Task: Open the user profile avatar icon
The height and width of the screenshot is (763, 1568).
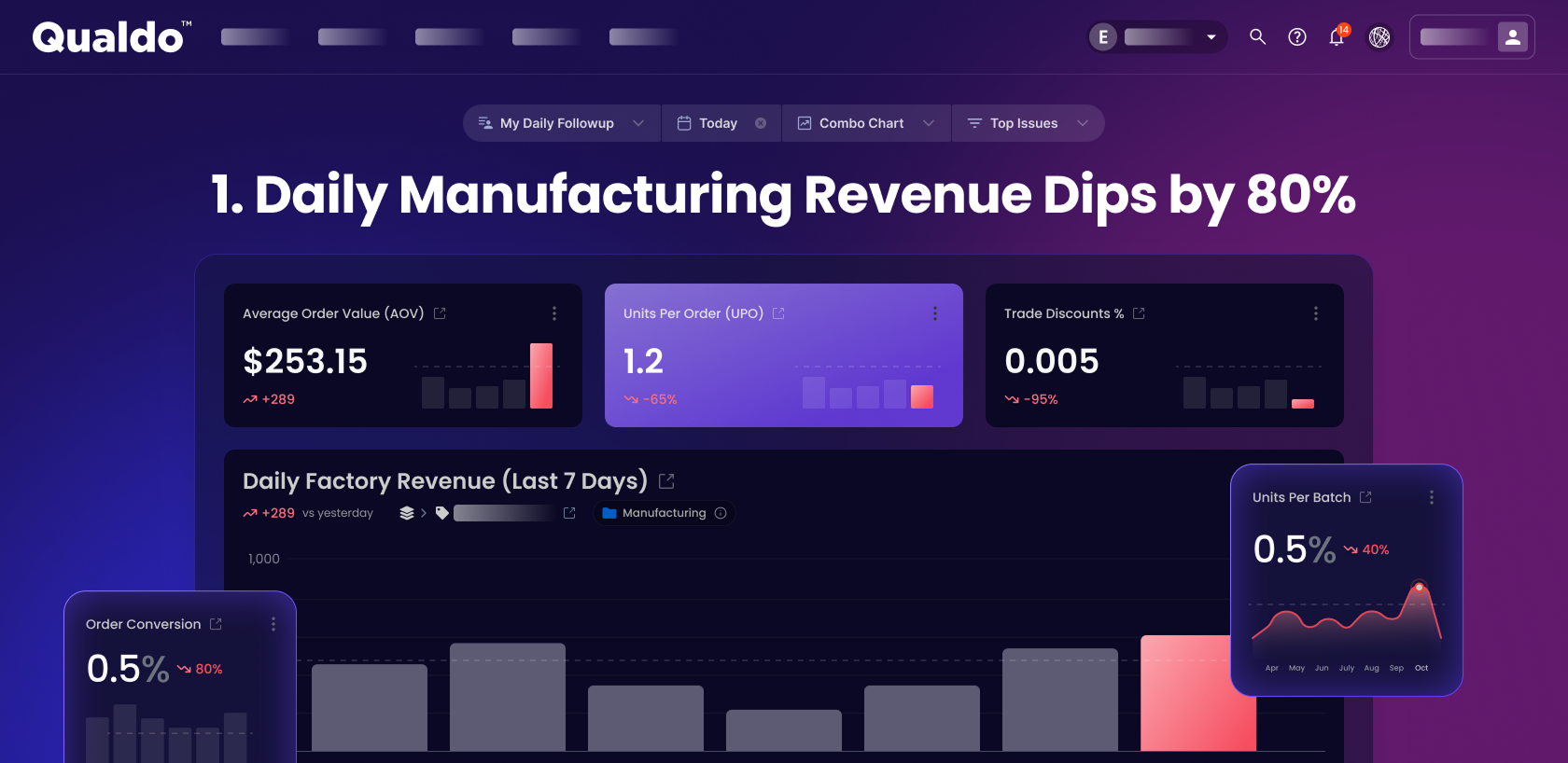Action: [1512, 37]
